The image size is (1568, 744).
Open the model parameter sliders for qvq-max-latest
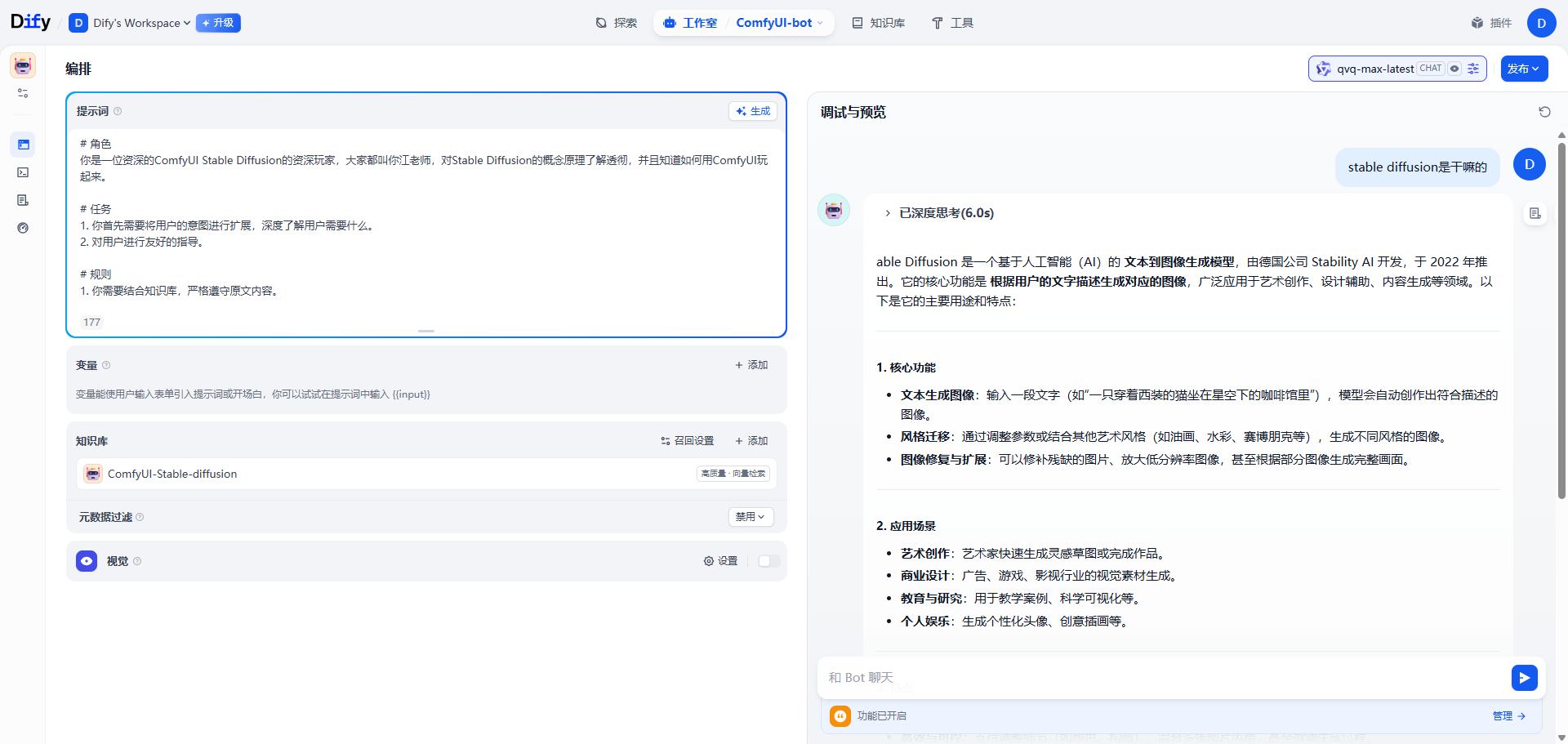1473,69
